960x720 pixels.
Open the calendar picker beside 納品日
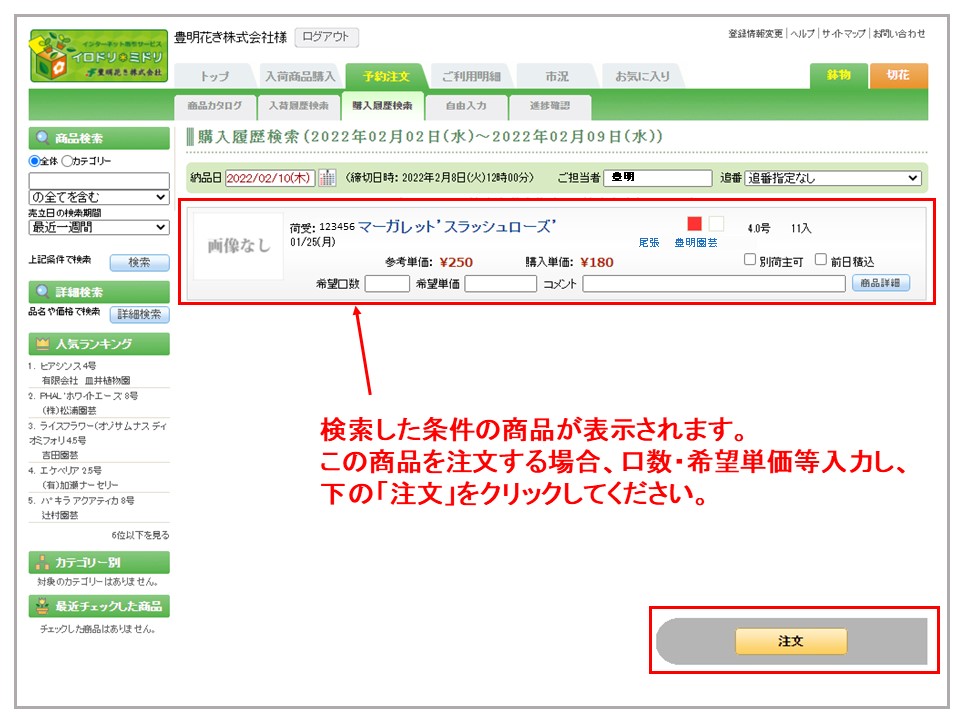[x=327, y=178]
